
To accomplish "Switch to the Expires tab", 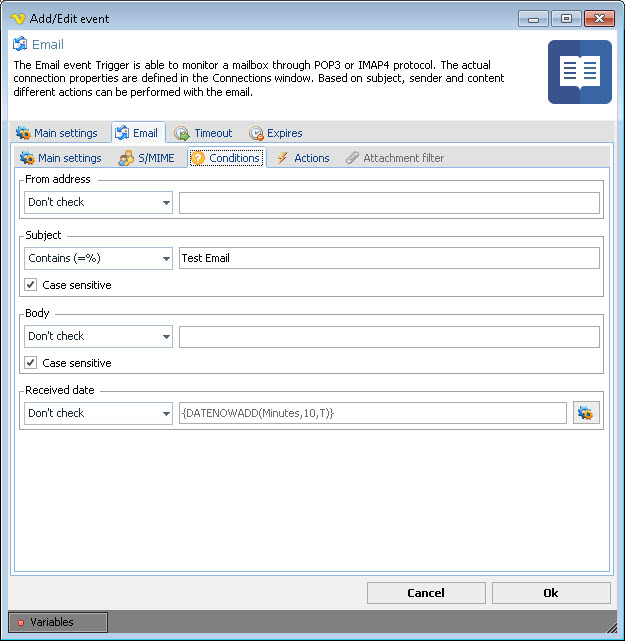I will pos(275,133).
